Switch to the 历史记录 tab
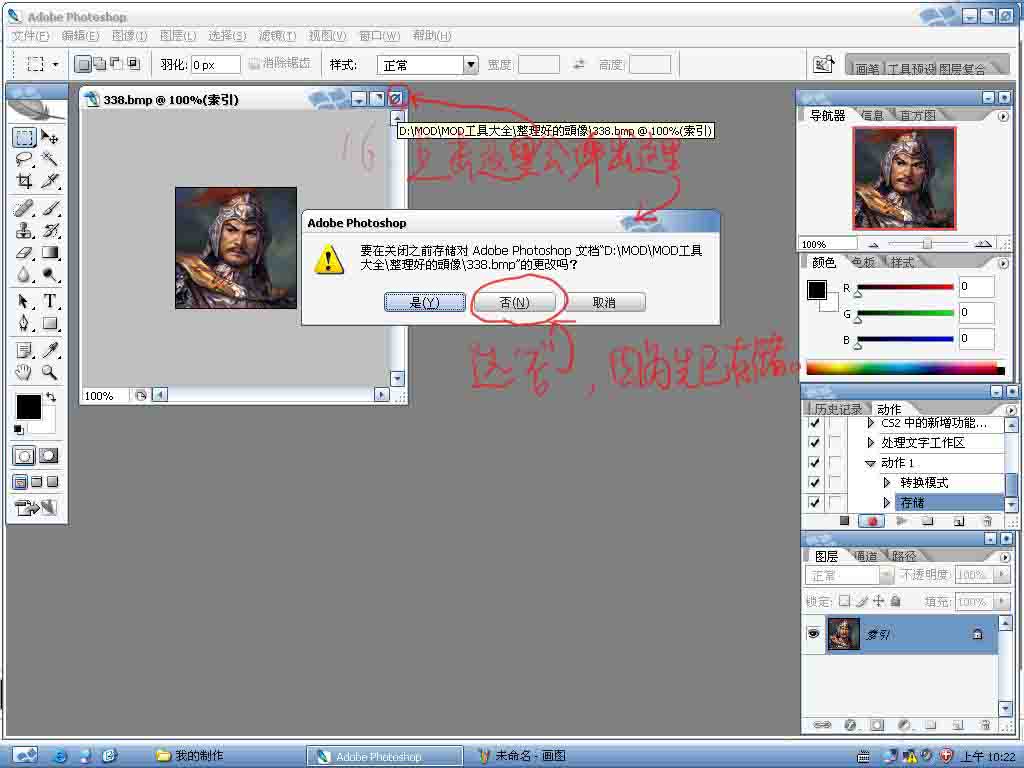The width and height of the screenshot is (1024, 768). (839, 409)
